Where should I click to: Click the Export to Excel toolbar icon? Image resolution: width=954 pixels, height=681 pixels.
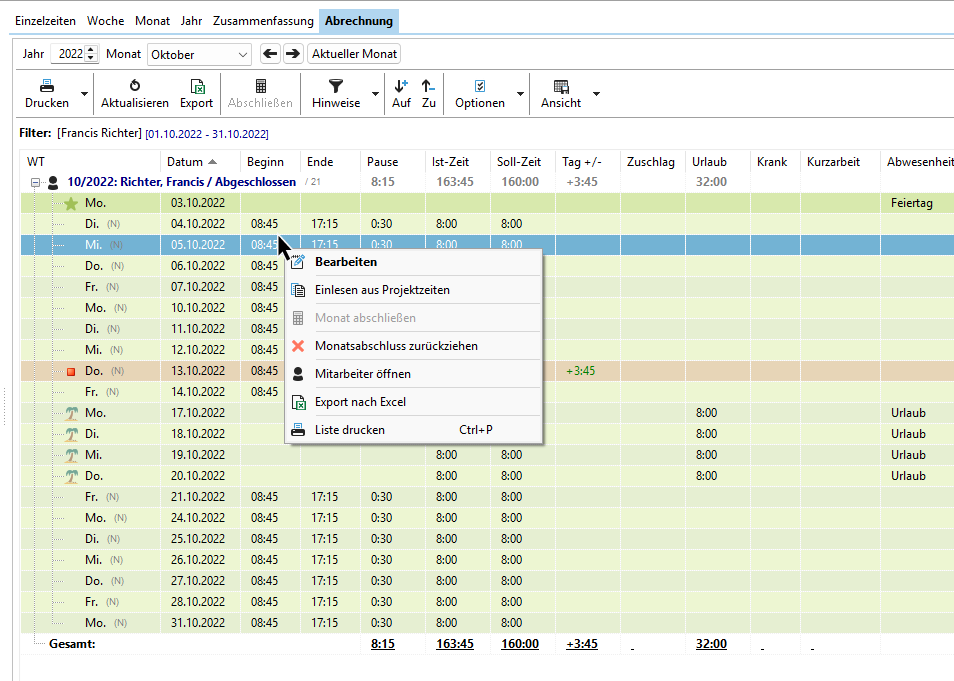(x=197, y=86)
